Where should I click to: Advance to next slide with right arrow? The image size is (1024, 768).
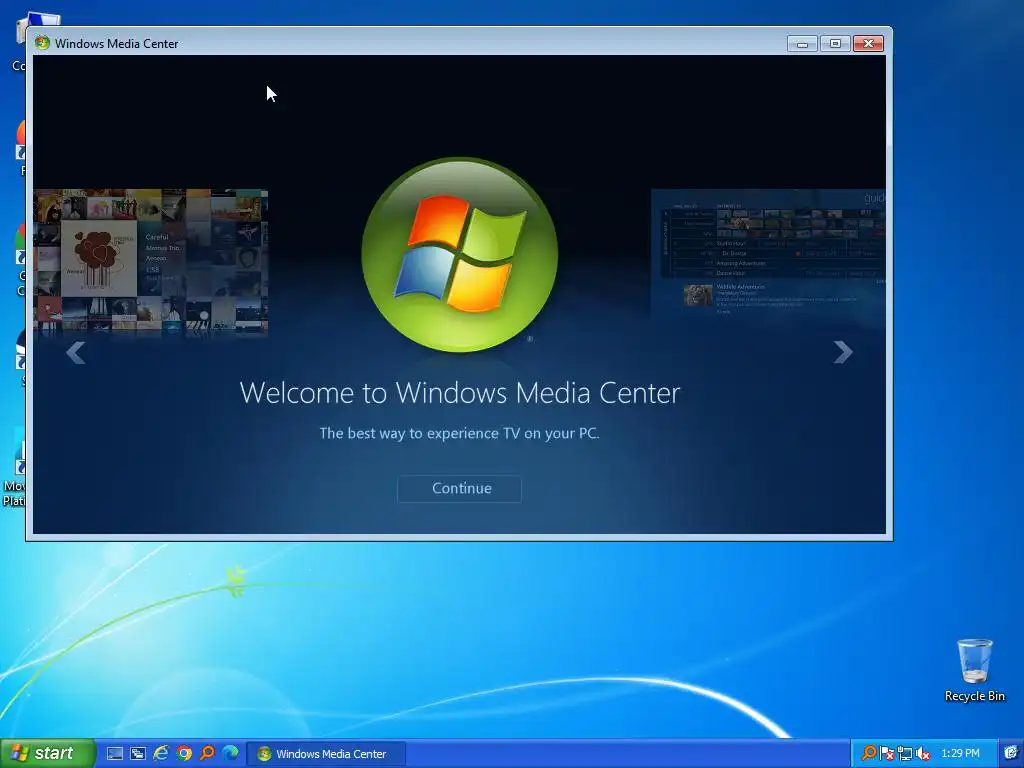[843, 352]
